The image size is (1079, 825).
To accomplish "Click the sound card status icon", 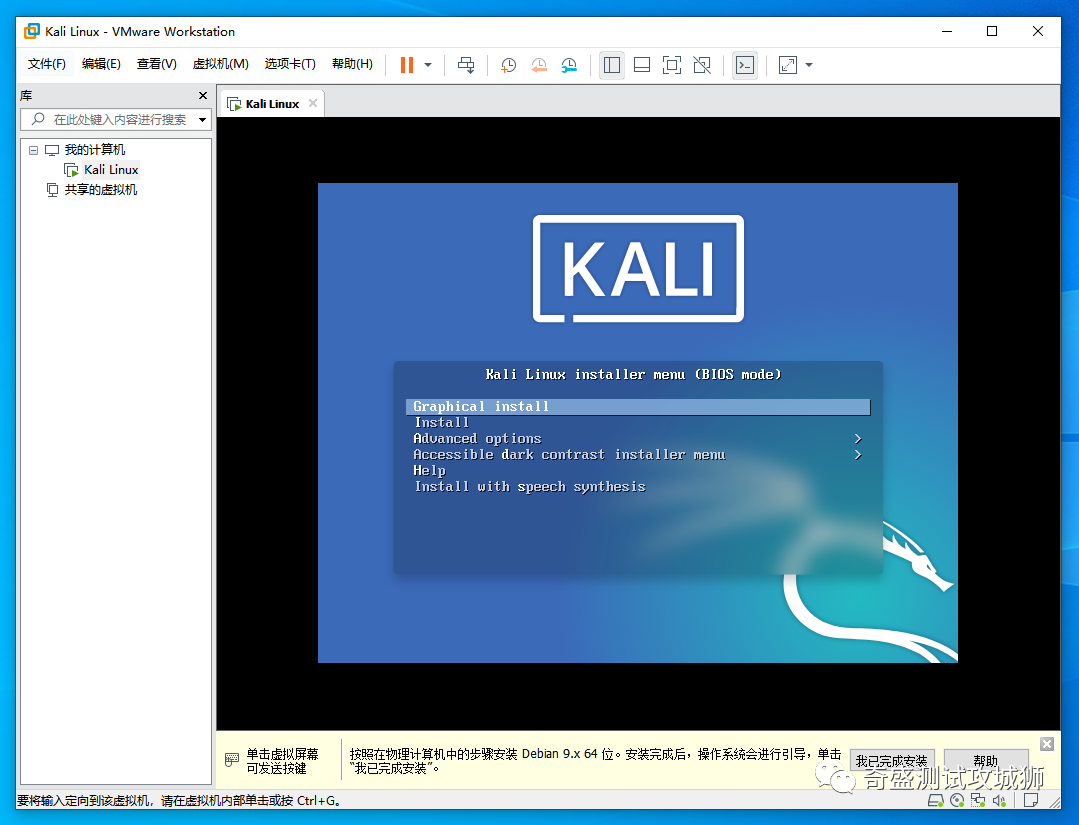I will click(999, 800).
